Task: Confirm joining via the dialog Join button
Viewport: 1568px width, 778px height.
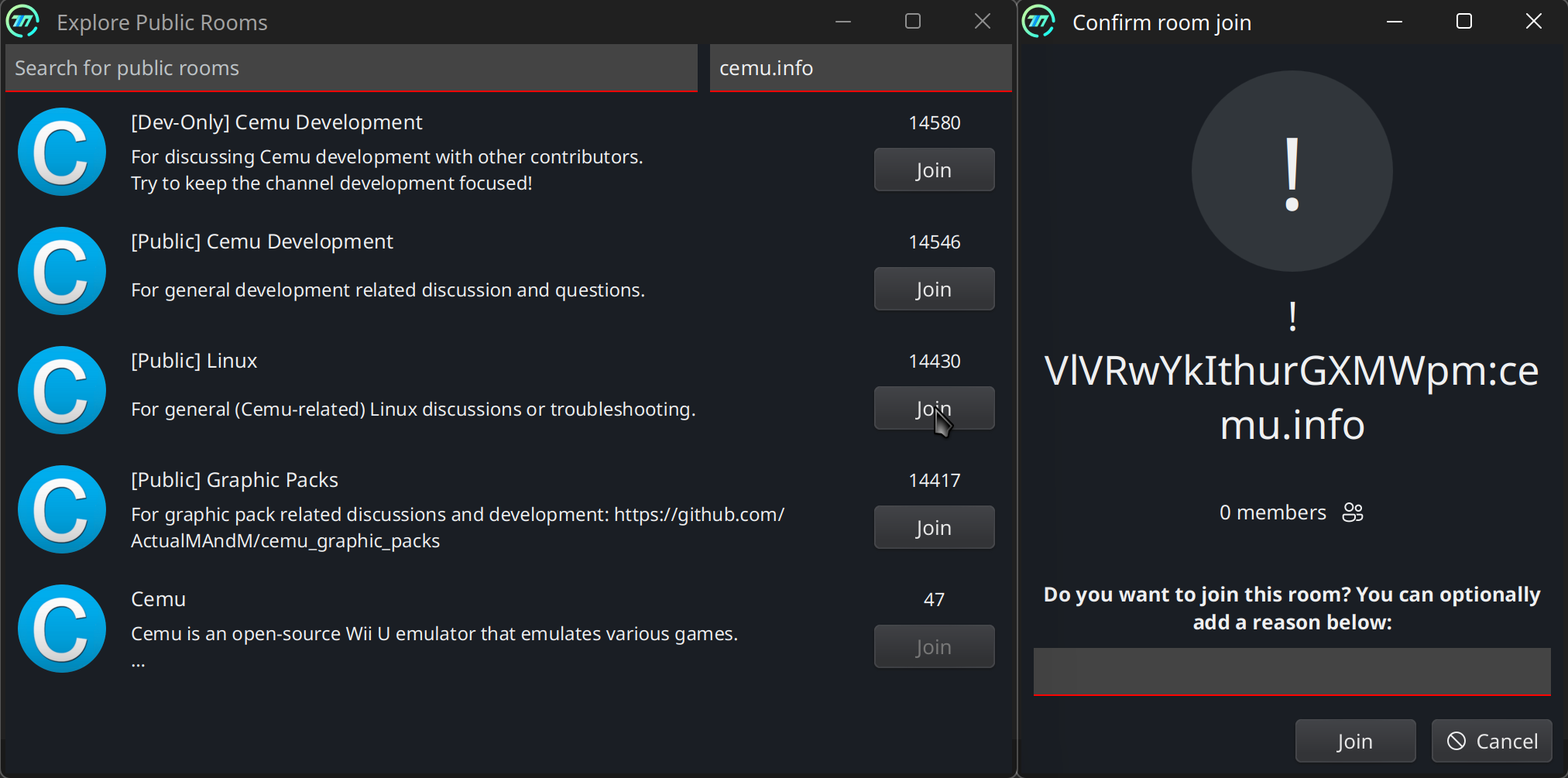Action: click(x=1355, y=741)
